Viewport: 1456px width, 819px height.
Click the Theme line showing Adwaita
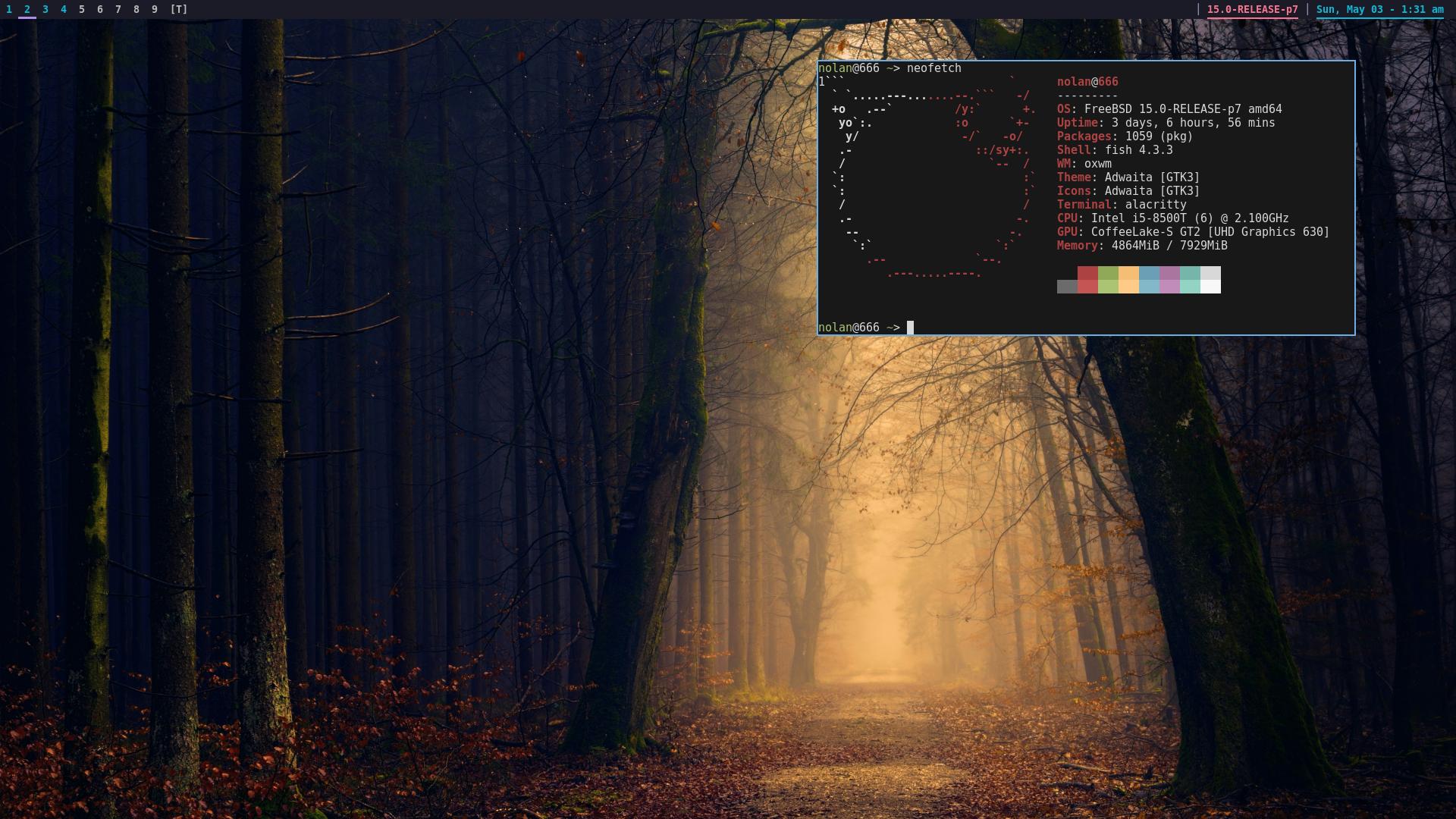pyautogui.click(x=1128, y=177)
